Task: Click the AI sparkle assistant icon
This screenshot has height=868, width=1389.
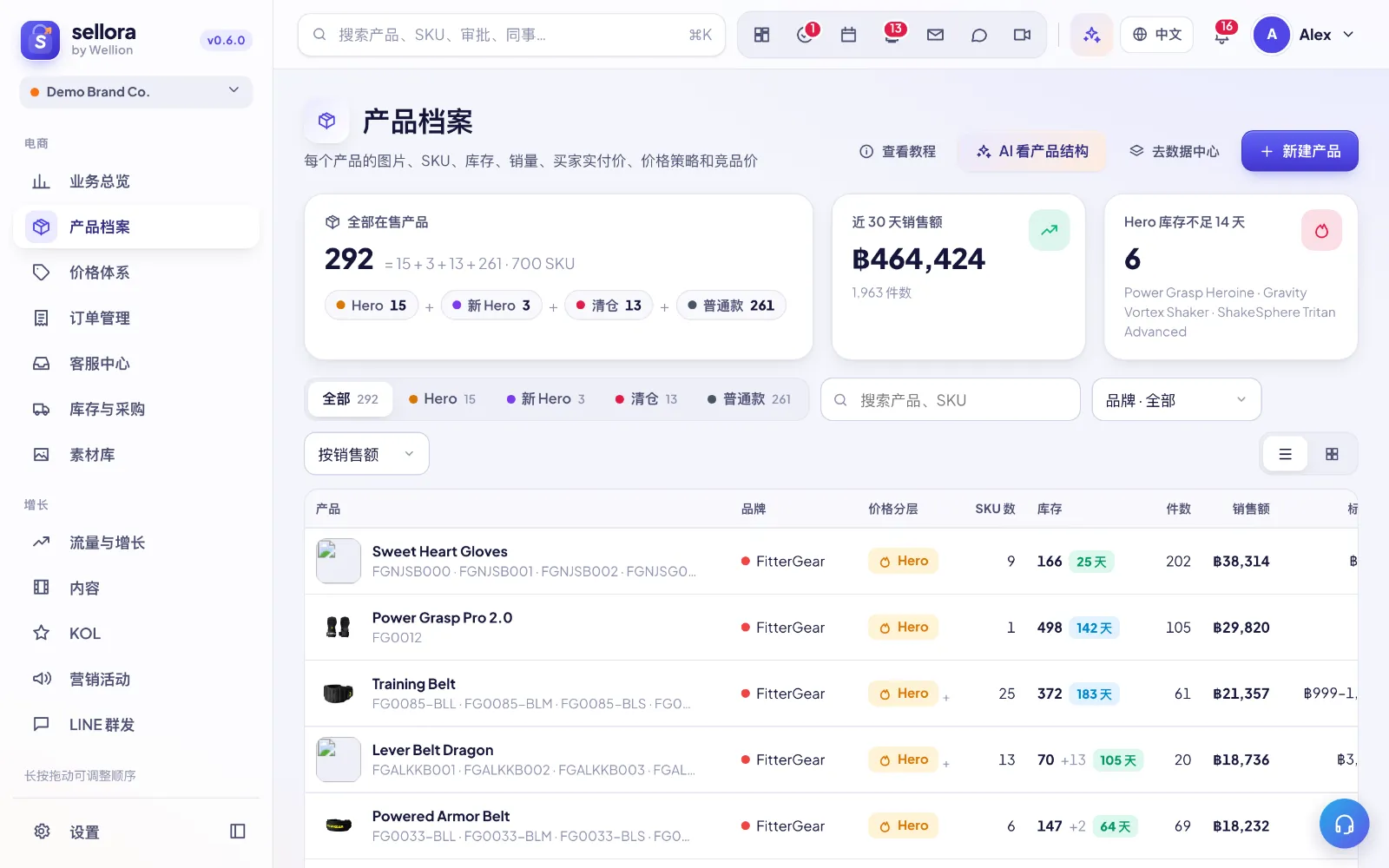Action: click(1092, 35)
